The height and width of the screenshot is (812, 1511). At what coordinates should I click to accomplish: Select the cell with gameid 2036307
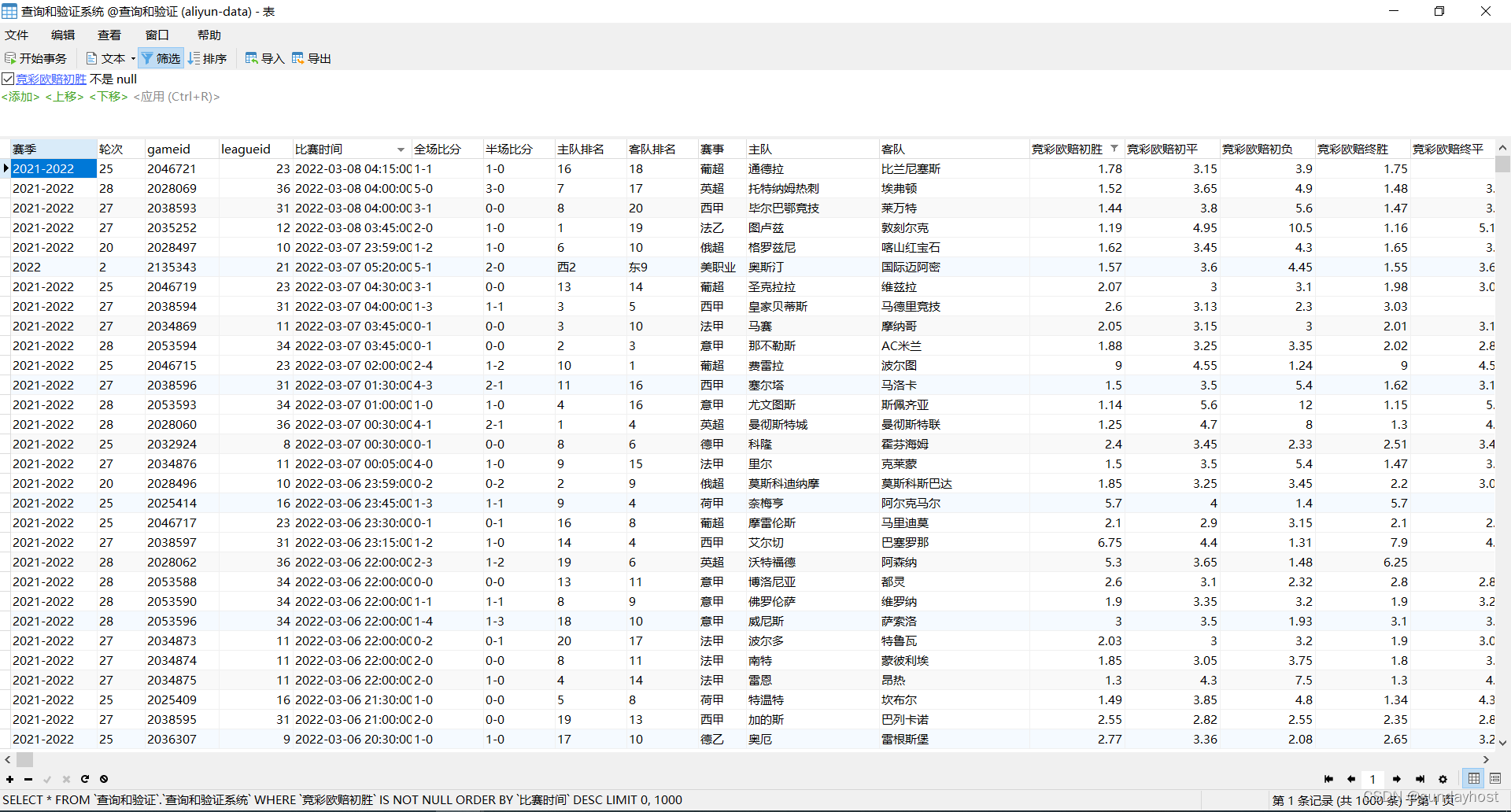[181, 739]
